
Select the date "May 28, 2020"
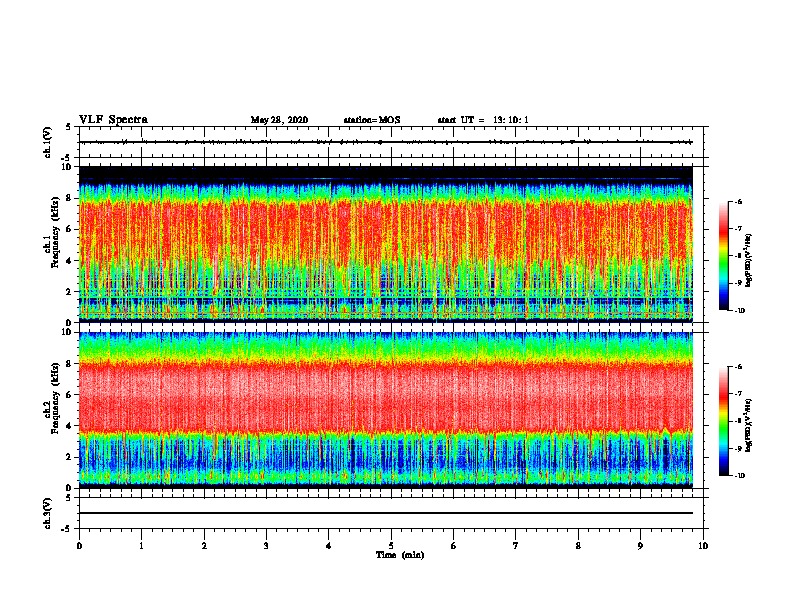[279, 120]
